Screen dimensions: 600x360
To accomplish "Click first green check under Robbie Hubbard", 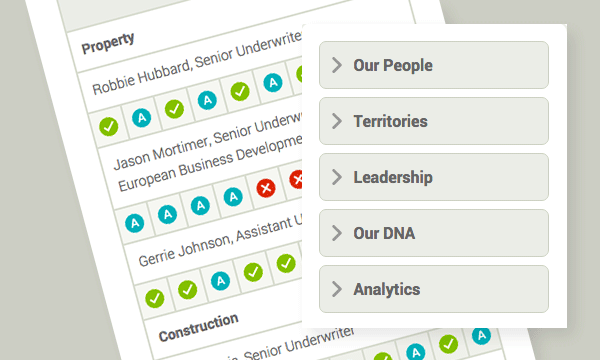I will 109,126.
